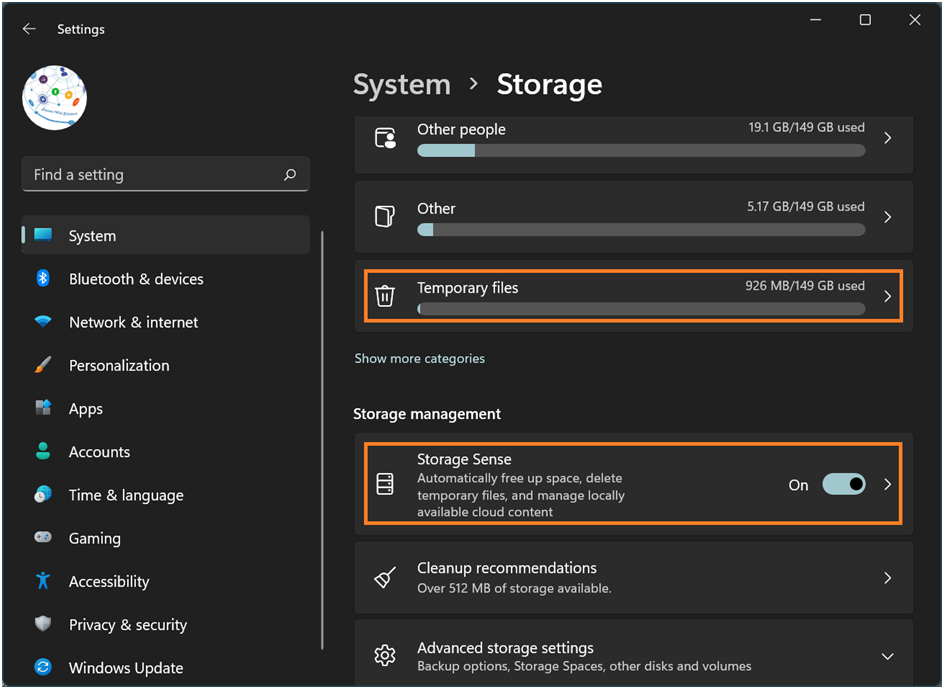
Task: Open System settings category
Action: pos(166,235)
